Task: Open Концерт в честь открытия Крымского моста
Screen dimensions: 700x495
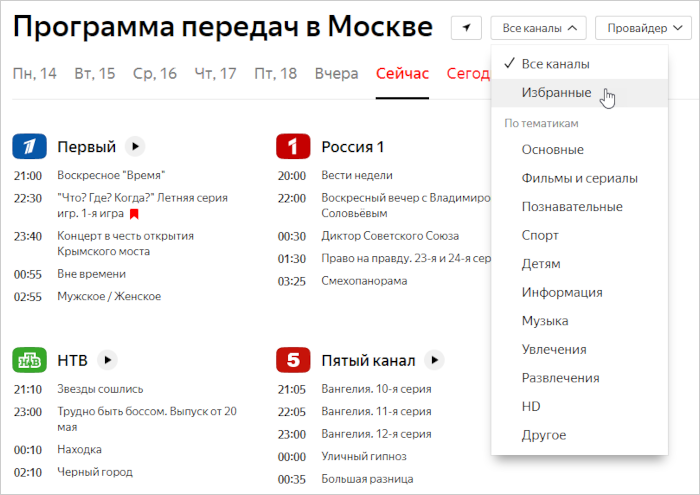Action: click(x=125, y=243)
